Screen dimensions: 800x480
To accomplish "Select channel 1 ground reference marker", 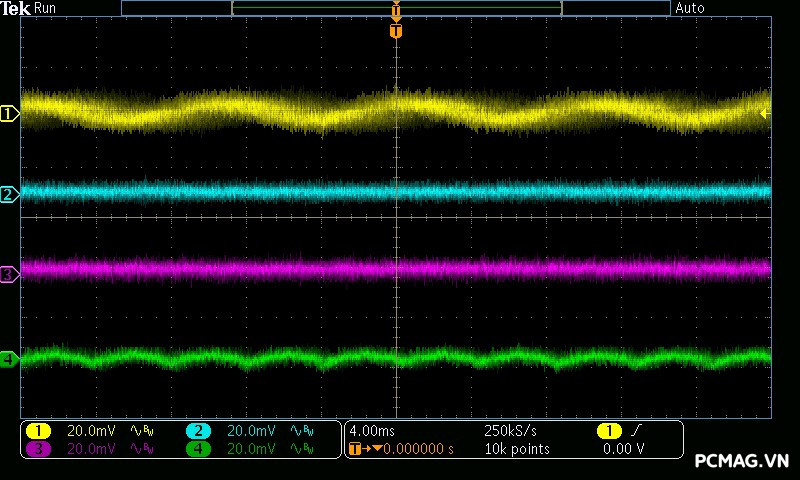I will click(x=9, y=114).
